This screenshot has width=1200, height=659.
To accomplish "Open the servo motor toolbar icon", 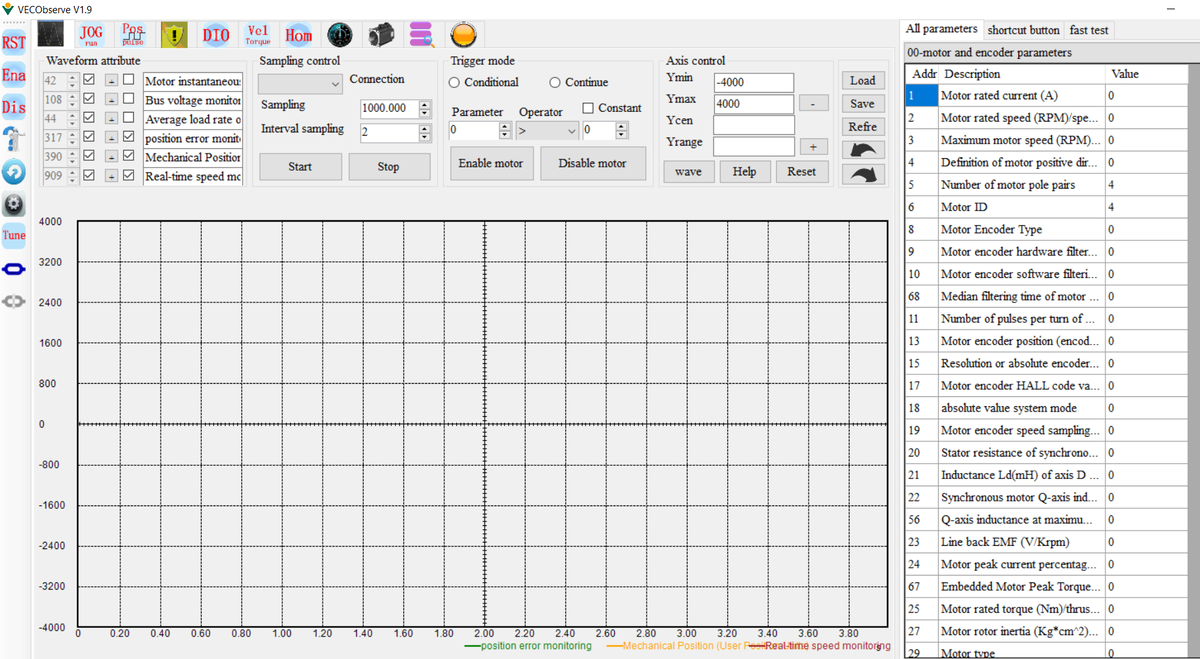I will pyautogui.click(x=381, y=35).
